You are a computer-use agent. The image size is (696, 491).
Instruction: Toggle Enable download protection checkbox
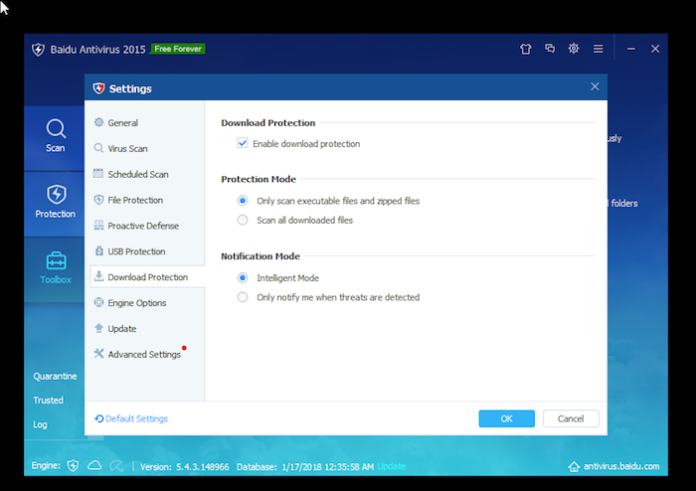(242, 143)
